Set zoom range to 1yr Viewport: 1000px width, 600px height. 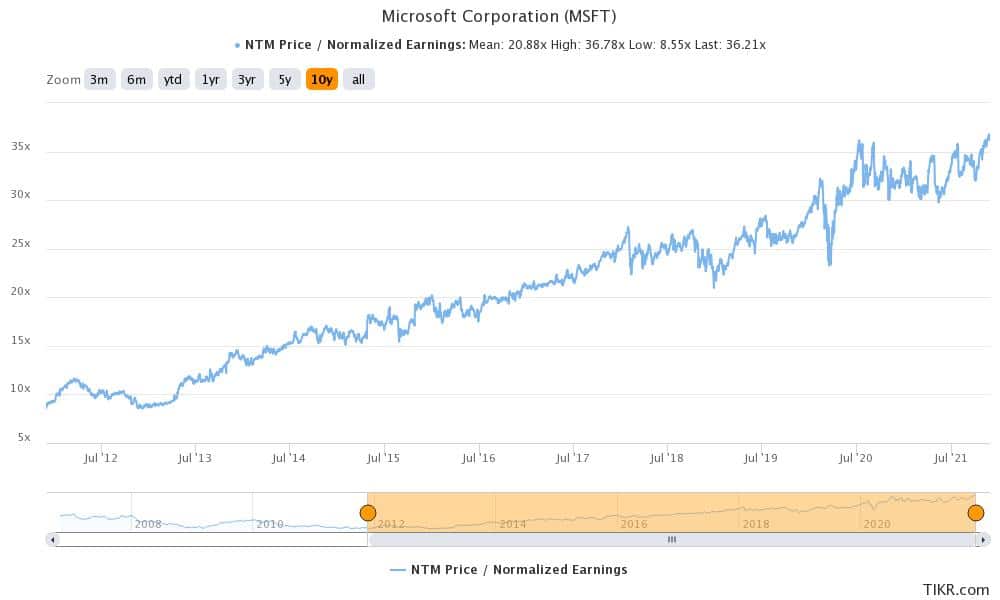coord(210,80)
